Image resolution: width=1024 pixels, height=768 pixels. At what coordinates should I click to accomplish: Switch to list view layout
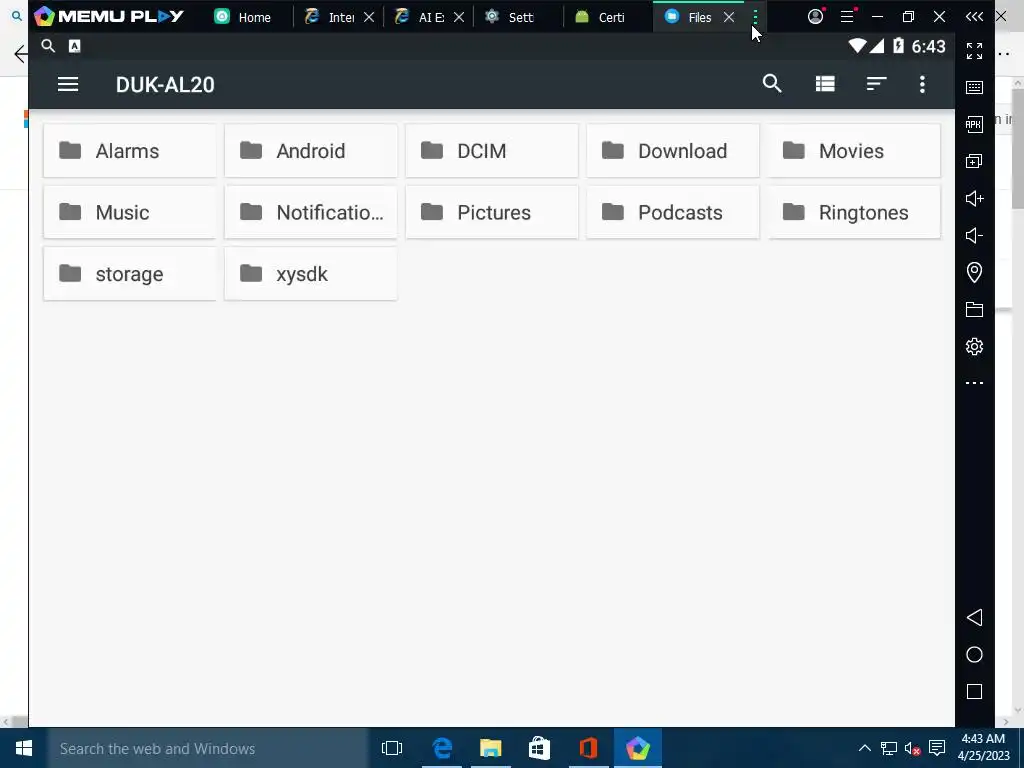coord(825,84)
